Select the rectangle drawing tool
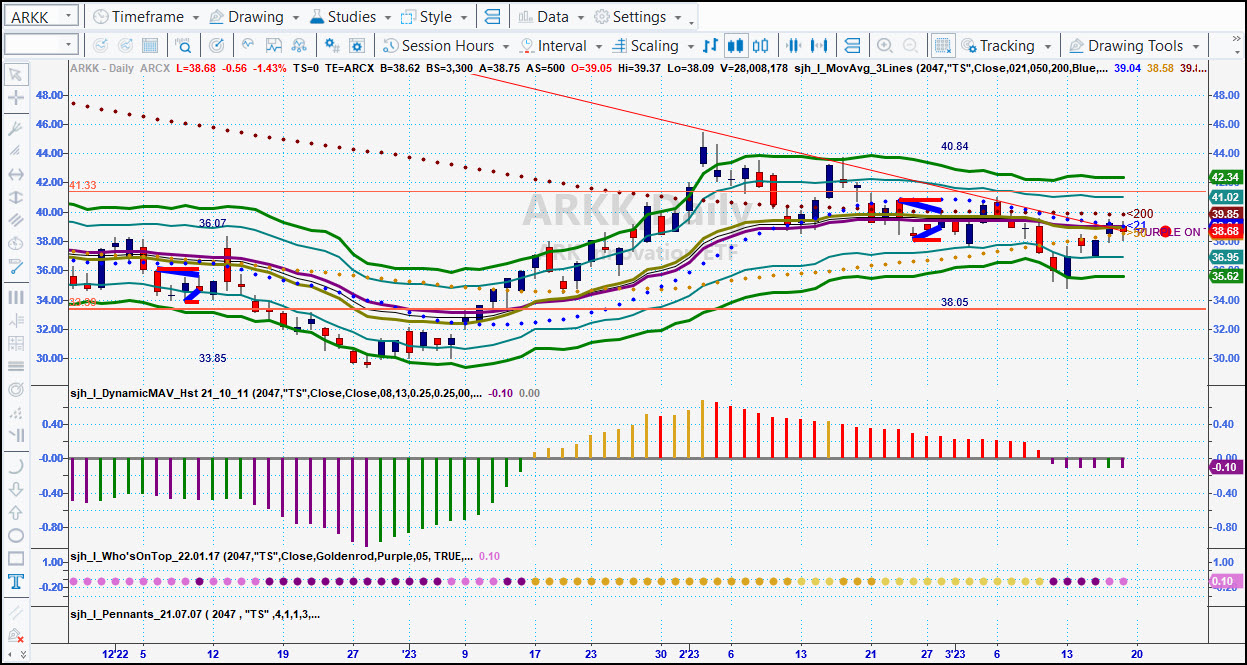The image size is (1247, 665). coord(16,558)
